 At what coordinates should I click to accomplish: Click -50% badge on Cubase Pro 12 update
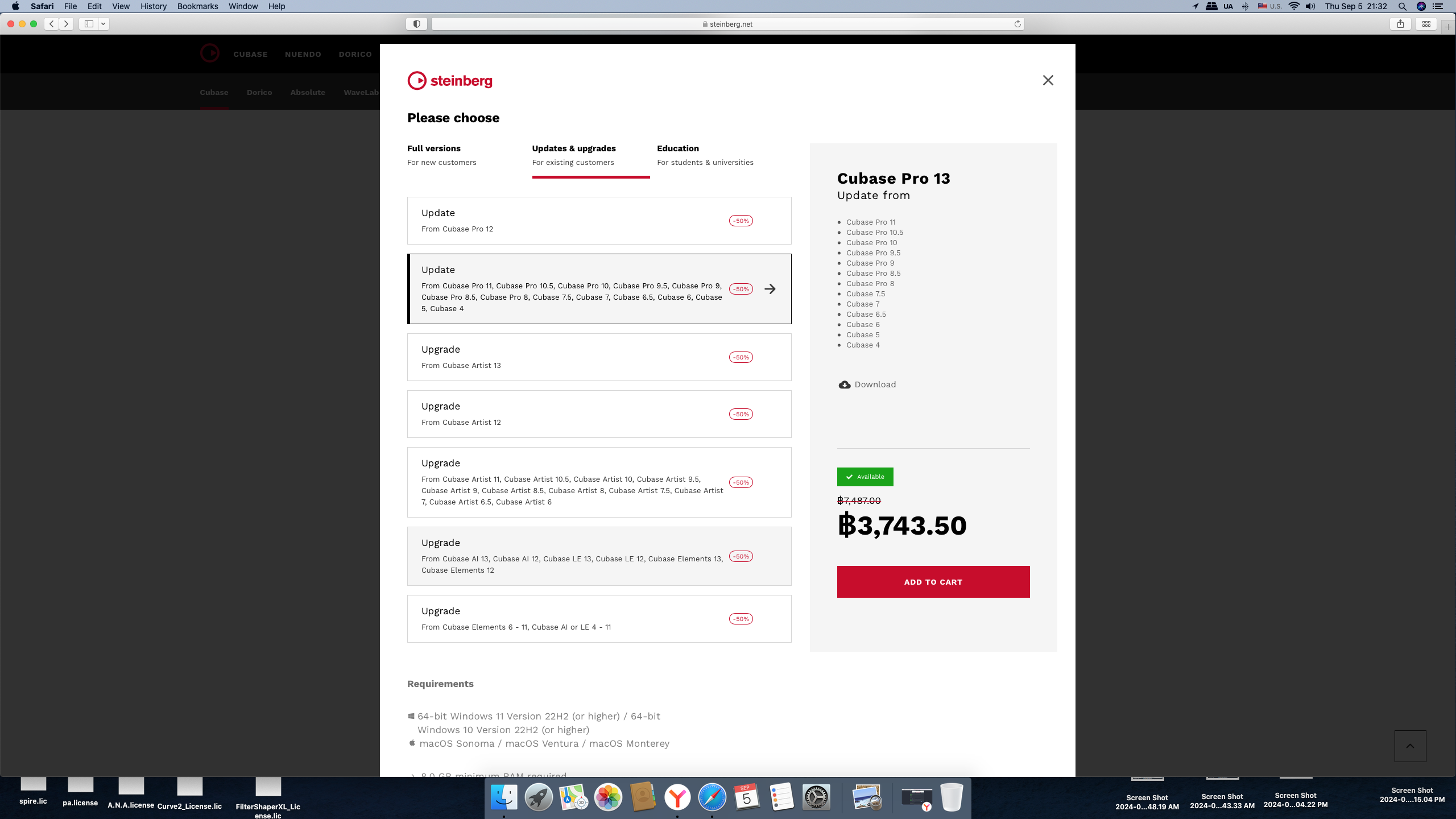741,221
